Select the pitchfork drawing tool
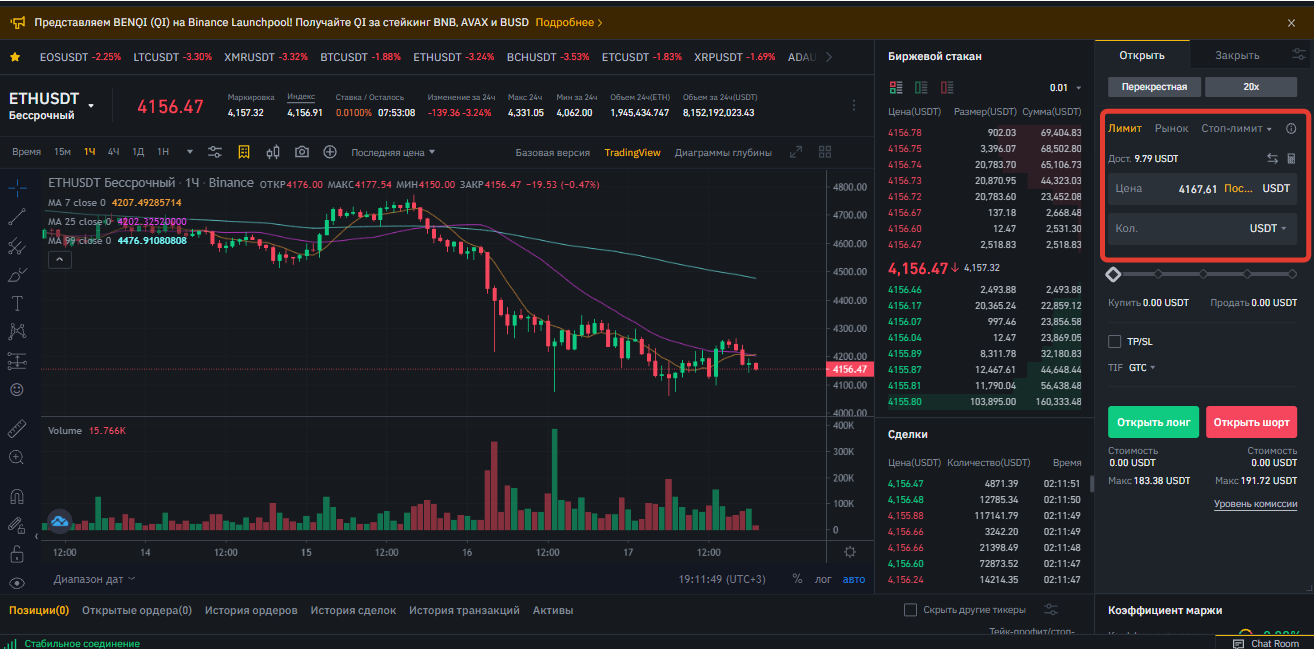Image resolution: width=1314 pixels, height=649 pixels. tap(16, 245)
